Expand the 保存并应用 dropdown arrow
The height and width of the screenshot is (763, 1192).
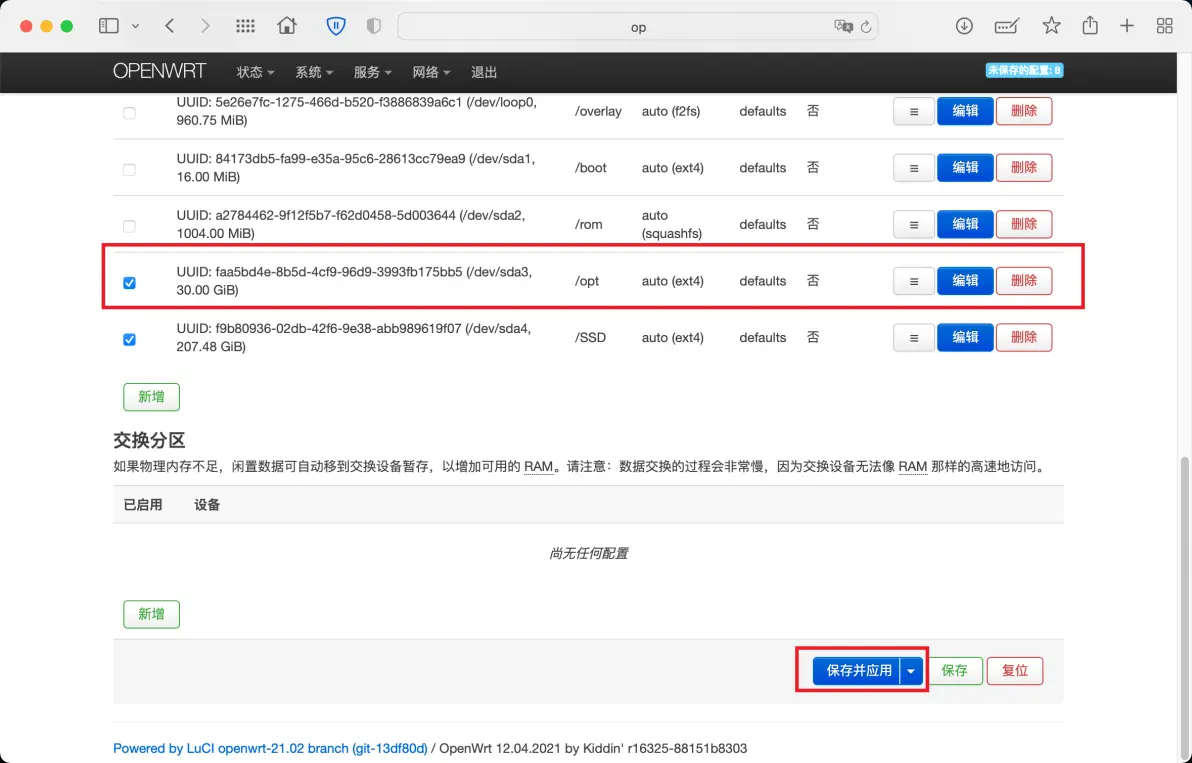click(911, 671)
